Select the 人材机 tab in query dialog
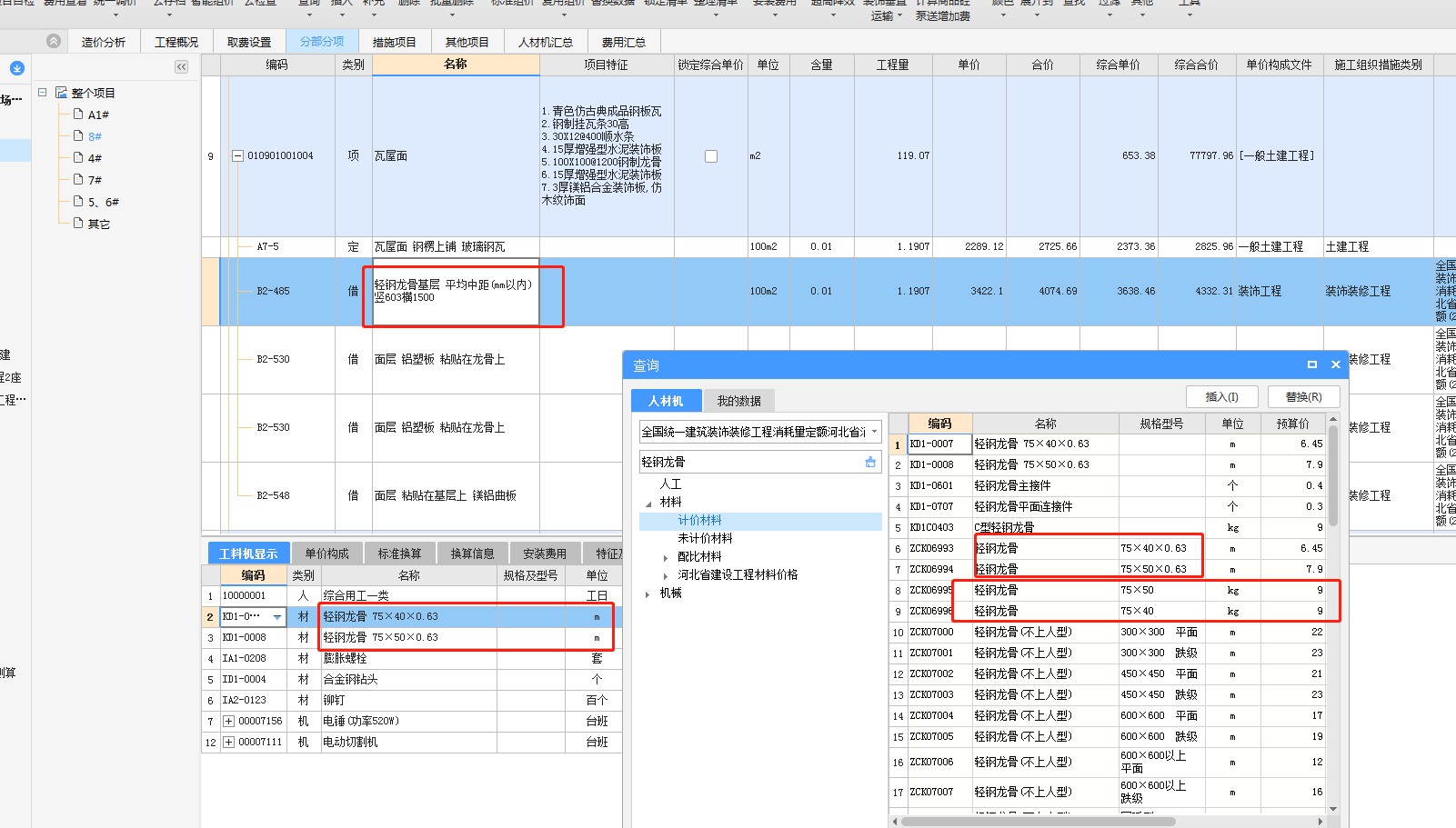 click(666, 401)
